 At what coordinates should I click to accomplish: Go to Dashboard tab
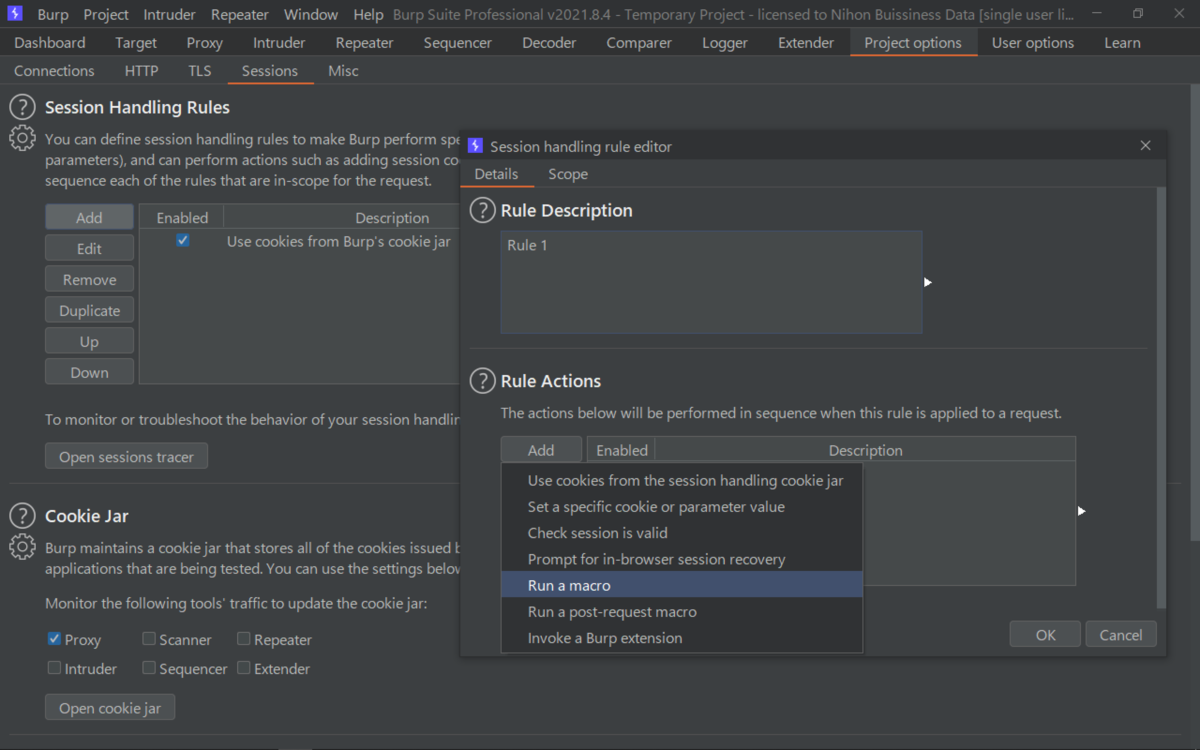coord(50,43)
